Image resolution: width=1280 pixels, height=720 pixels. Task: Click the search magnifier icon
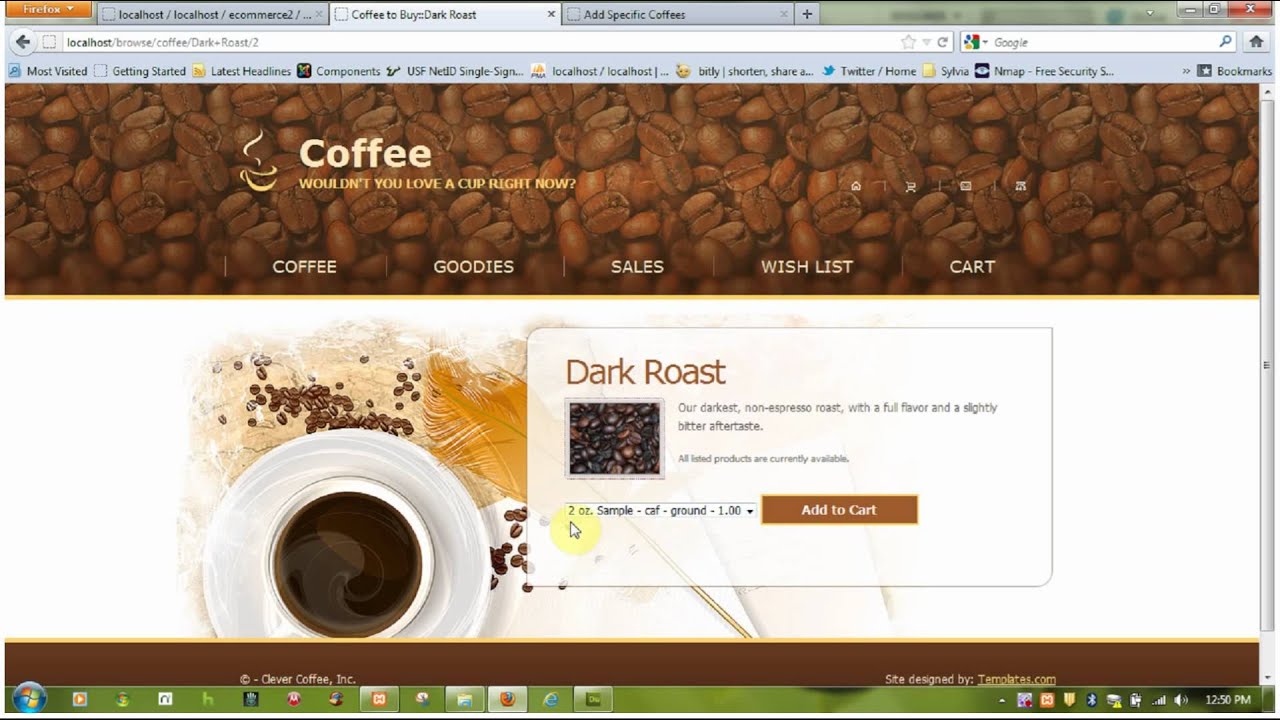(x=1225, y=42)
